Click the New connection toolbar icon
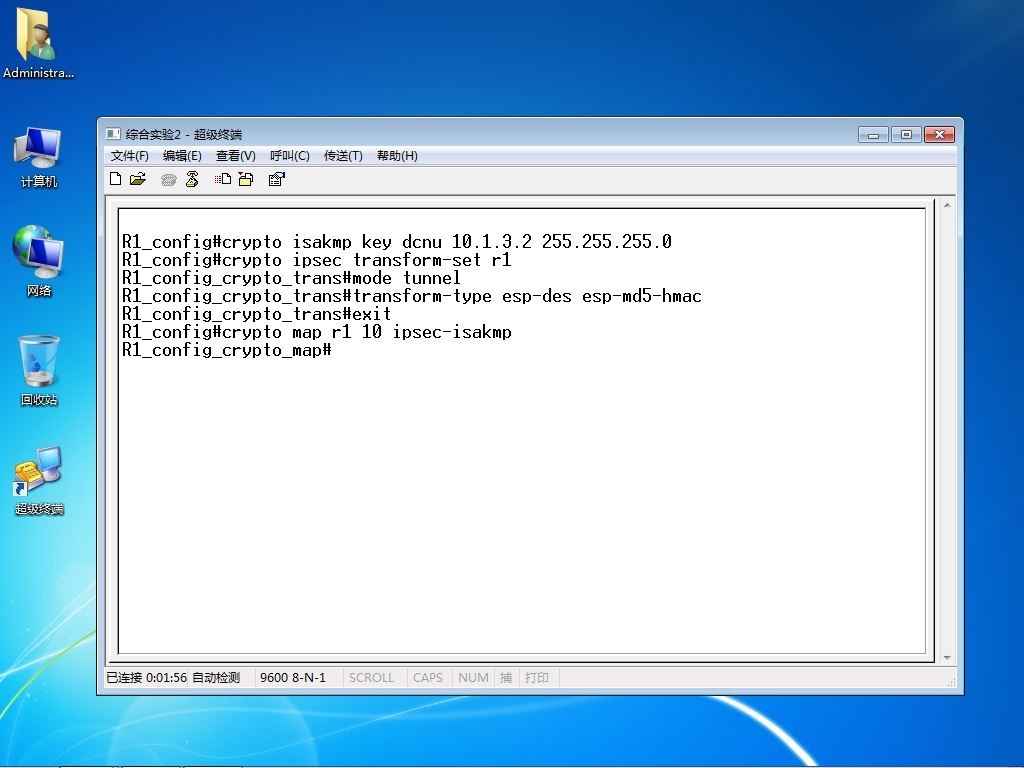 [116, 179]
